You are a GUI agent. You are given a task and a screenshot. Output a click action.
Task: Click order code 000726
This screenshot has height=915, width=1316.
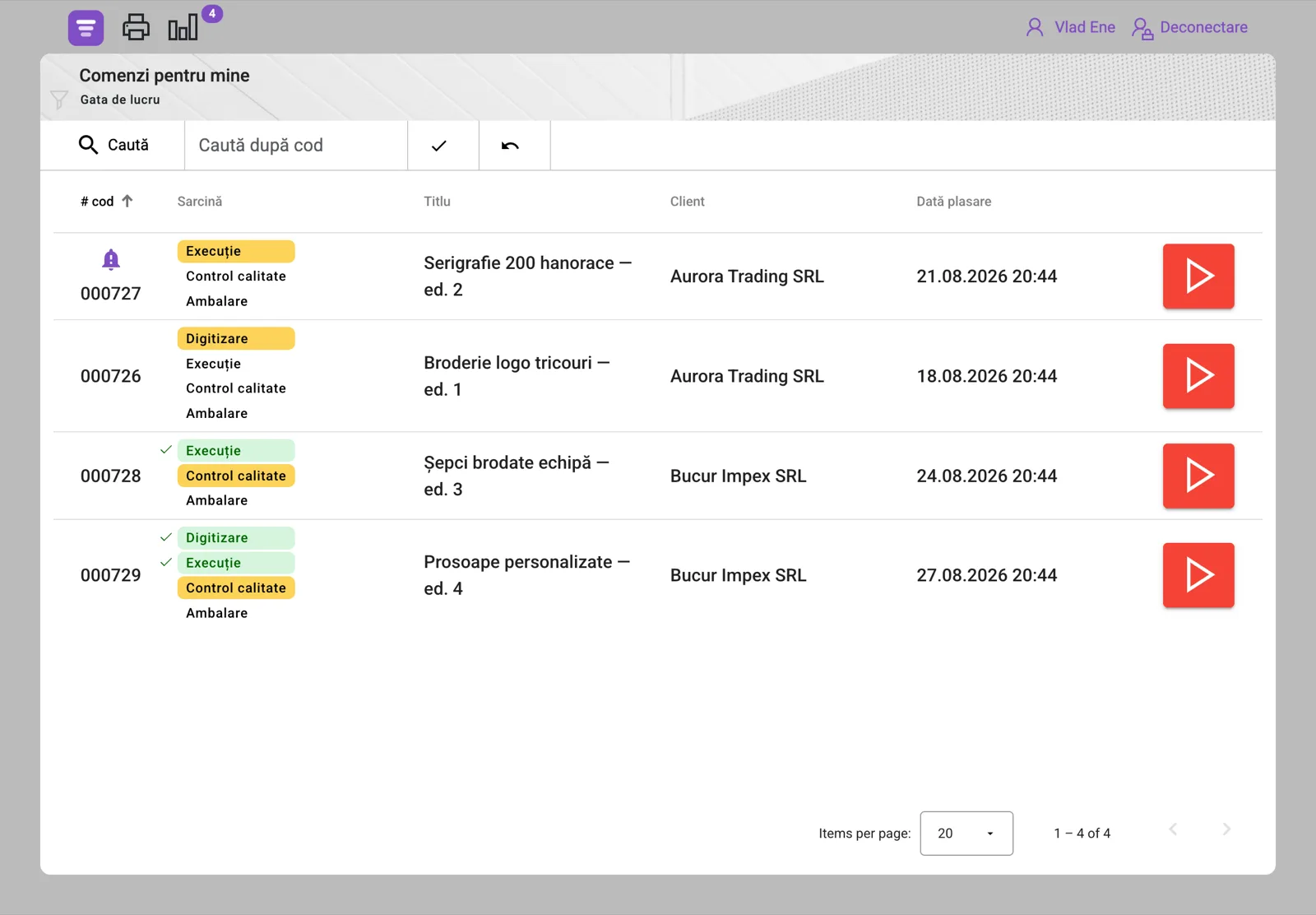111,376
